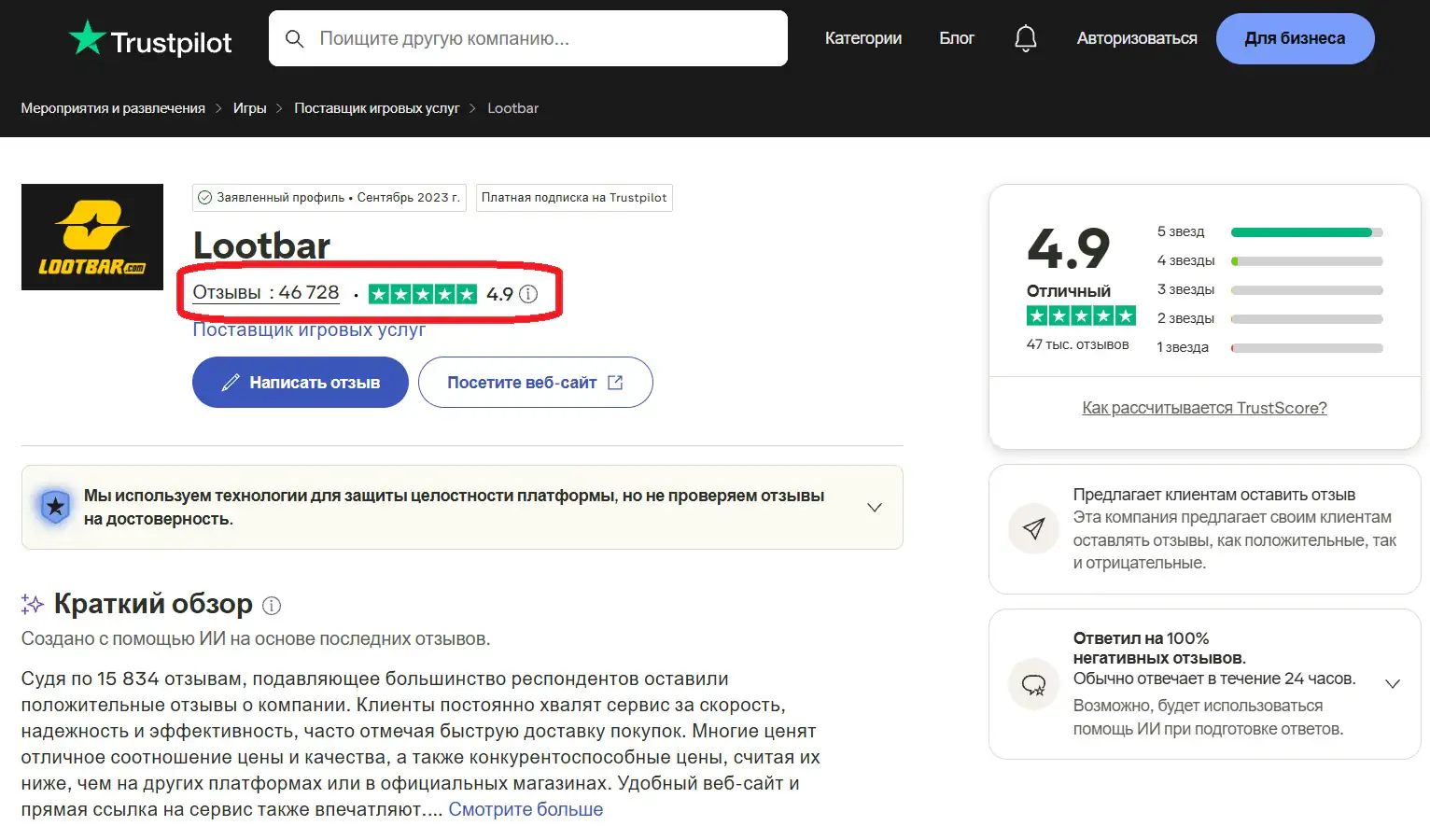Click the Lootbar breadcrumb item

point(513,108)
